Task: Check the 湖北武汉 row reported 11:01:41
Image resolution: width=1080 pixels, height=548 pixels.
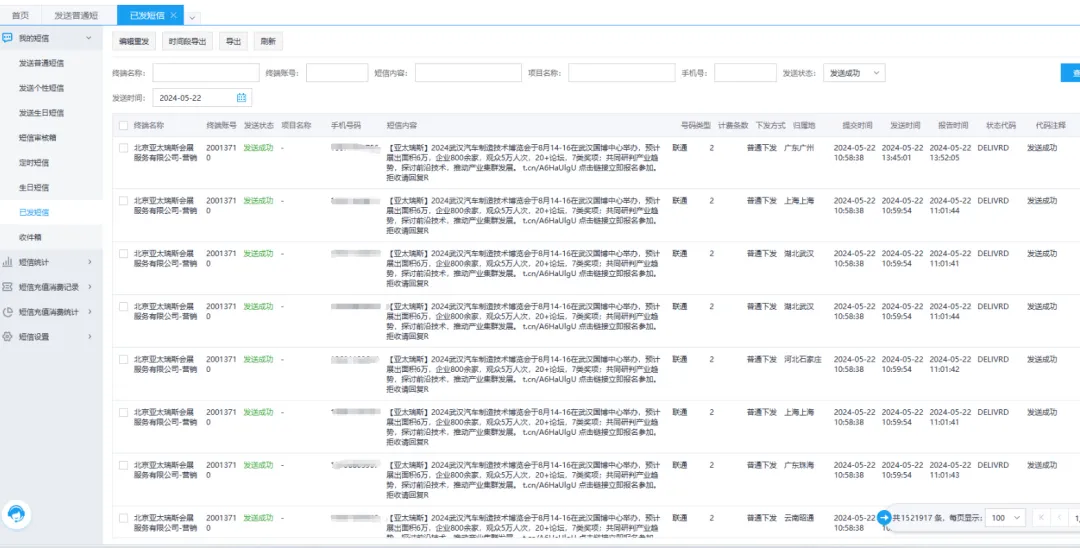Action: 123,253
